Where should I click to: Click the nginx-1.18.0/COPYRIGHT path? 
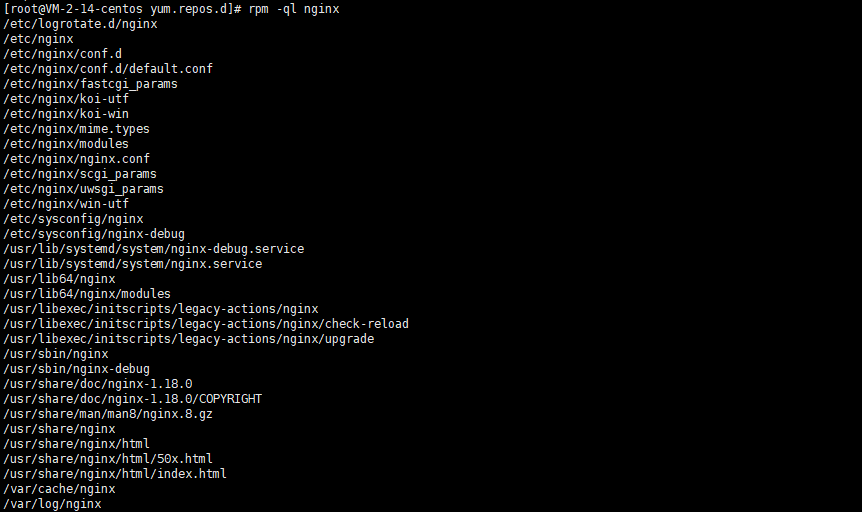tap(132, 399)
